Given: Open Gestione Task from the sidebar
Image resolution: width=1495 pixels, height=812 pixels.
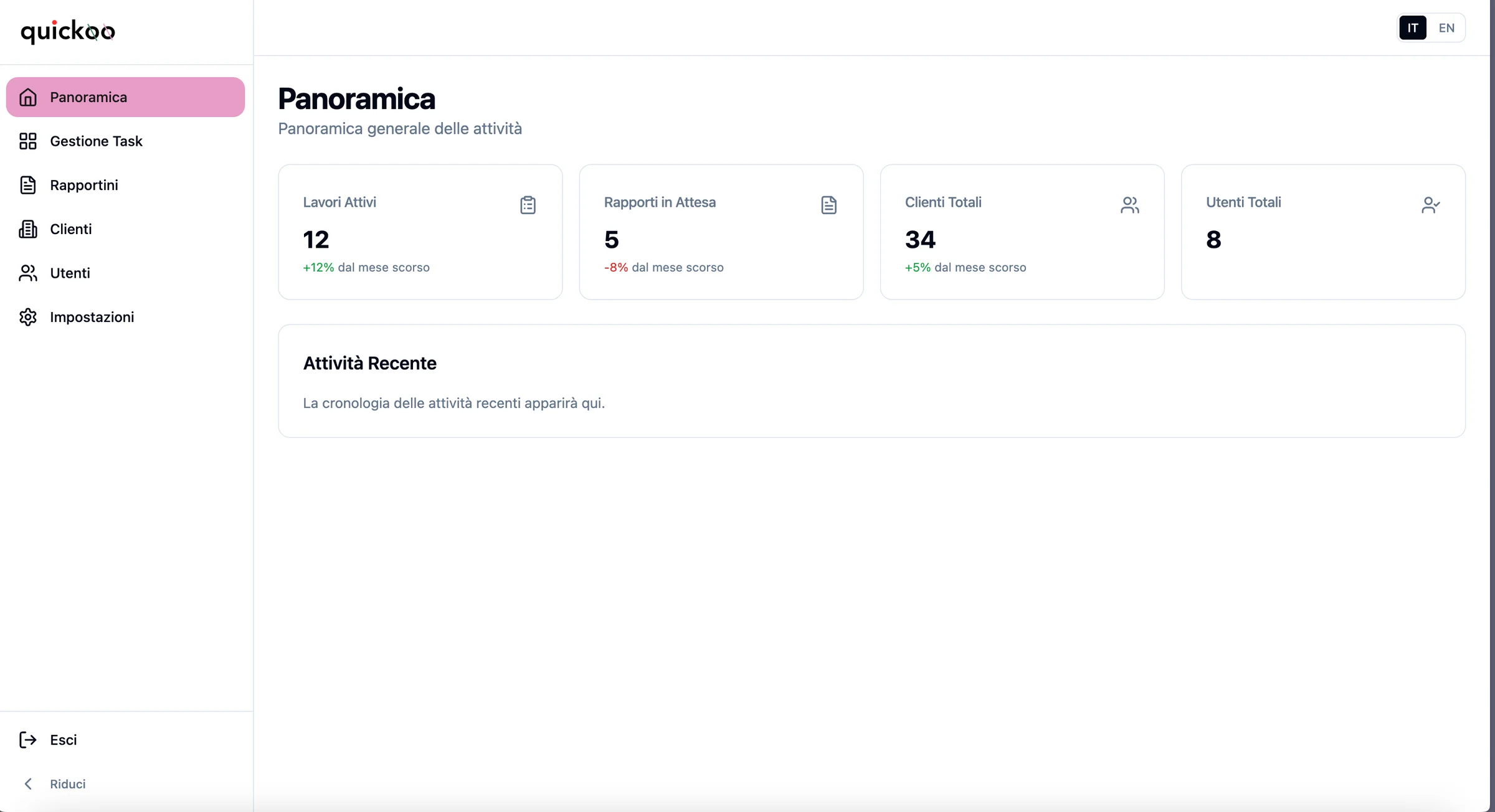Looking at the screenshot, I should tap(96, 141).
